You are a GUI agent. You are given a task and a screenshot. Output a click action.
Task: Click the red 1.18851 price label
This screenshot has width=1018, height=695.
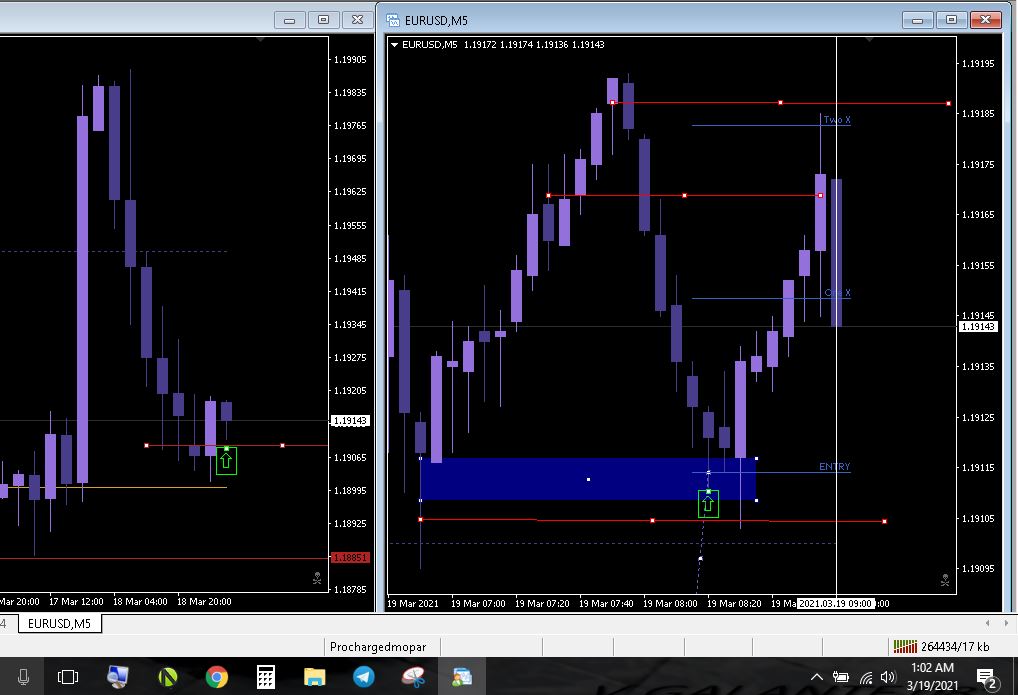point(350,558)
